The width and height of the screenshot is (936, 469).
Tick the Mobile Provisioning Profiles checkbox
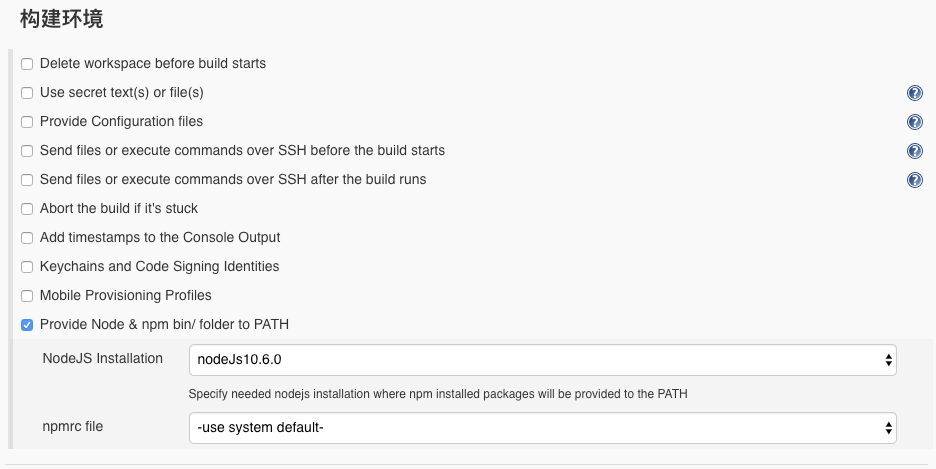pos(27,296)
